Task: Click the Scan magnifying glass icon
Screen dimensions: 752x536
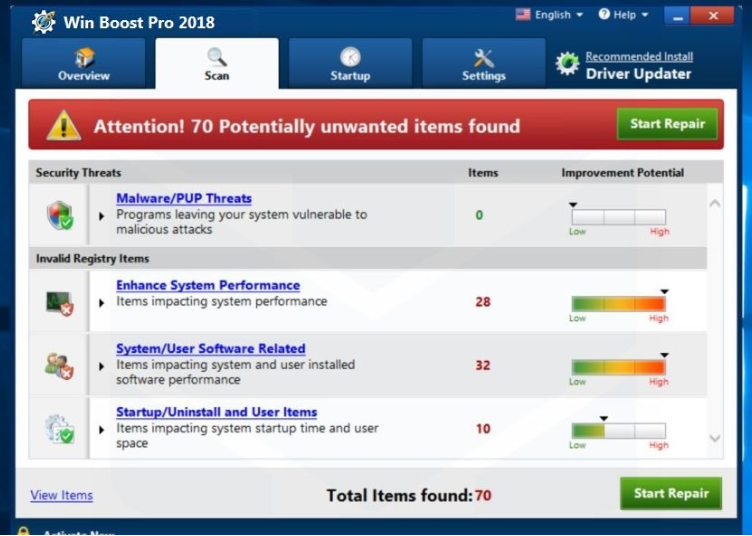Action: point(217,57)
